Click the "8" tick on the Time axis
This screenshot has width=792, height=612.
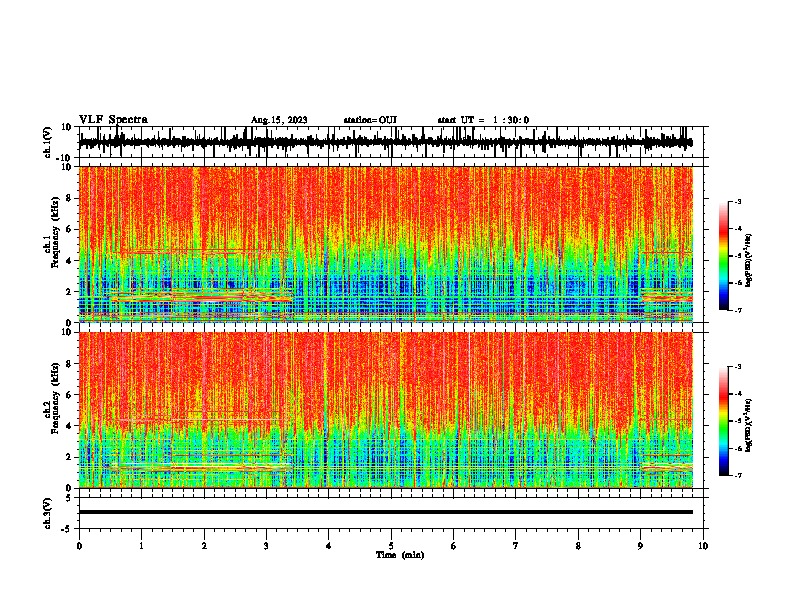[578, 546]
